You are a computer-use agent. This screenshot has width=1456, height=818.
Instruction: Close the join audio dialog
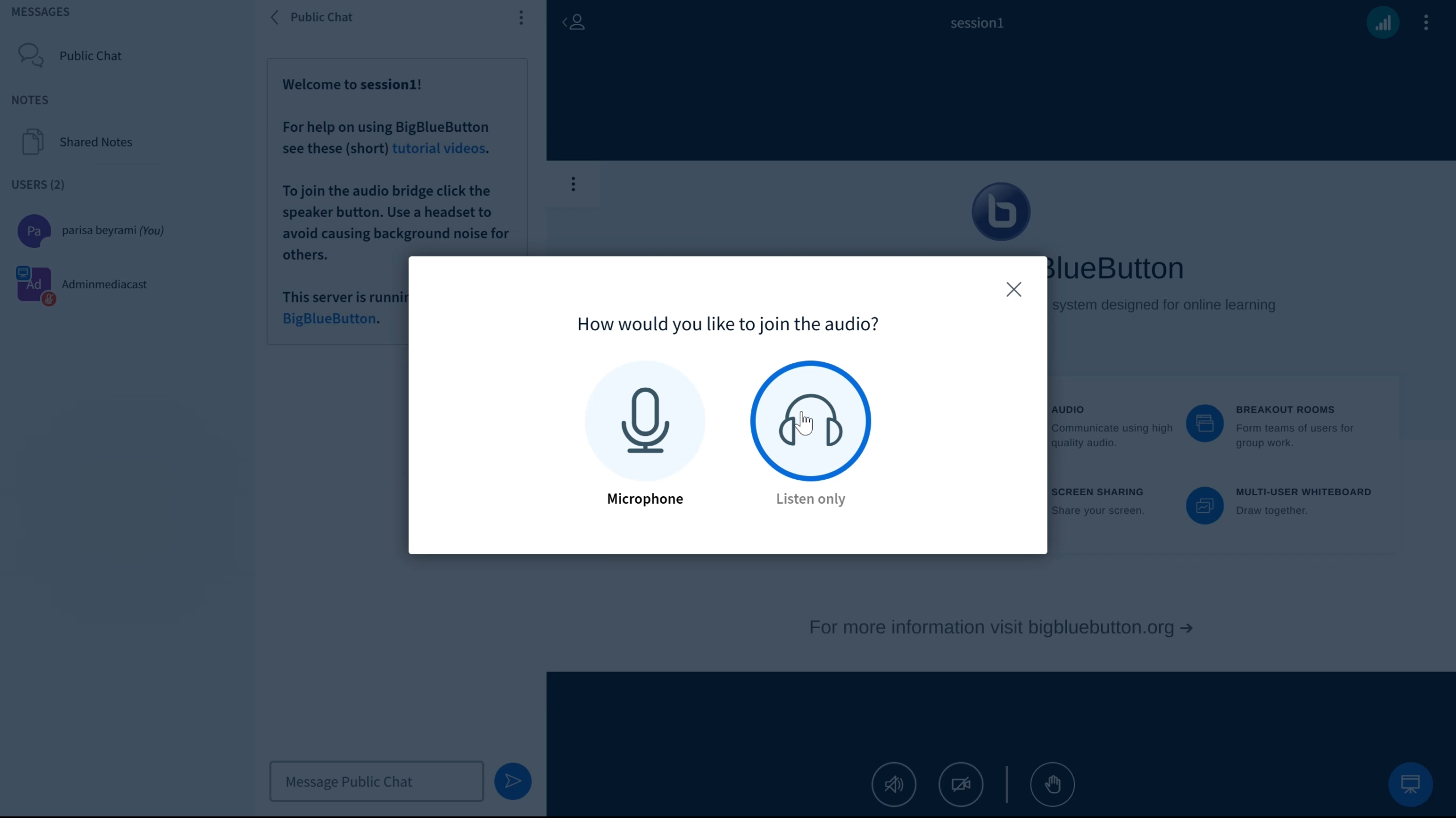pos(1013,289)
